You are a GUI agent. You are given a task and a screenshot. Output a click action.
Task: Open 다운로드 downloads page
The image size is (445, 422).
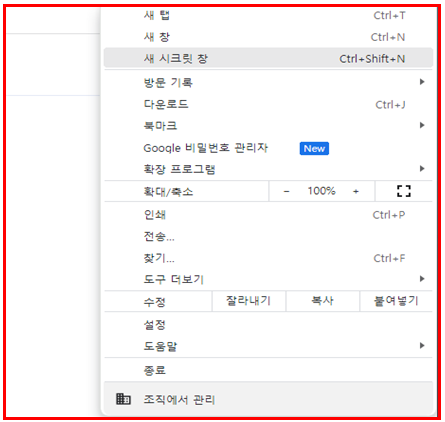tap(268, 104)
